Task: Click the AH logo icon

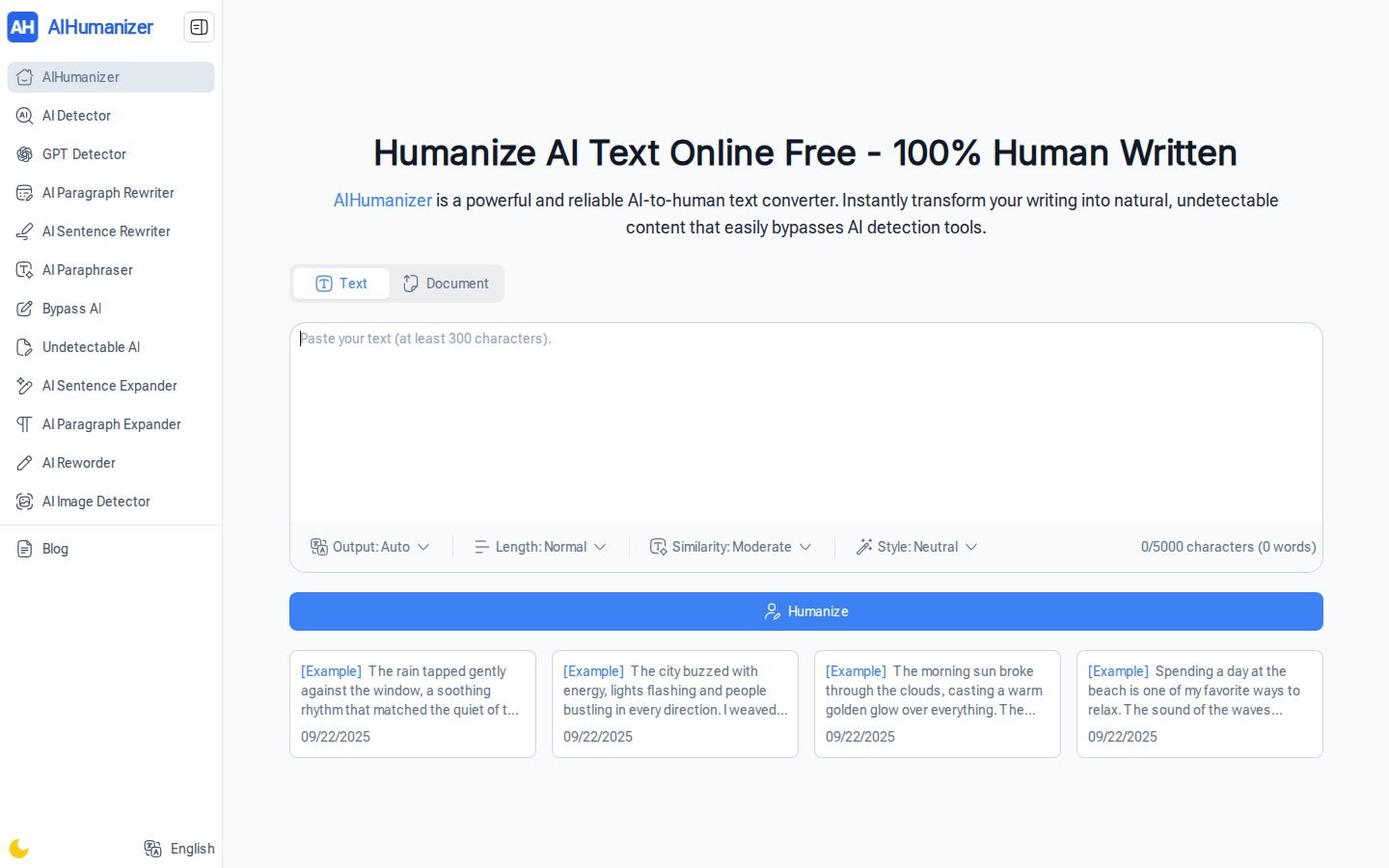Action: click(22, 27)
